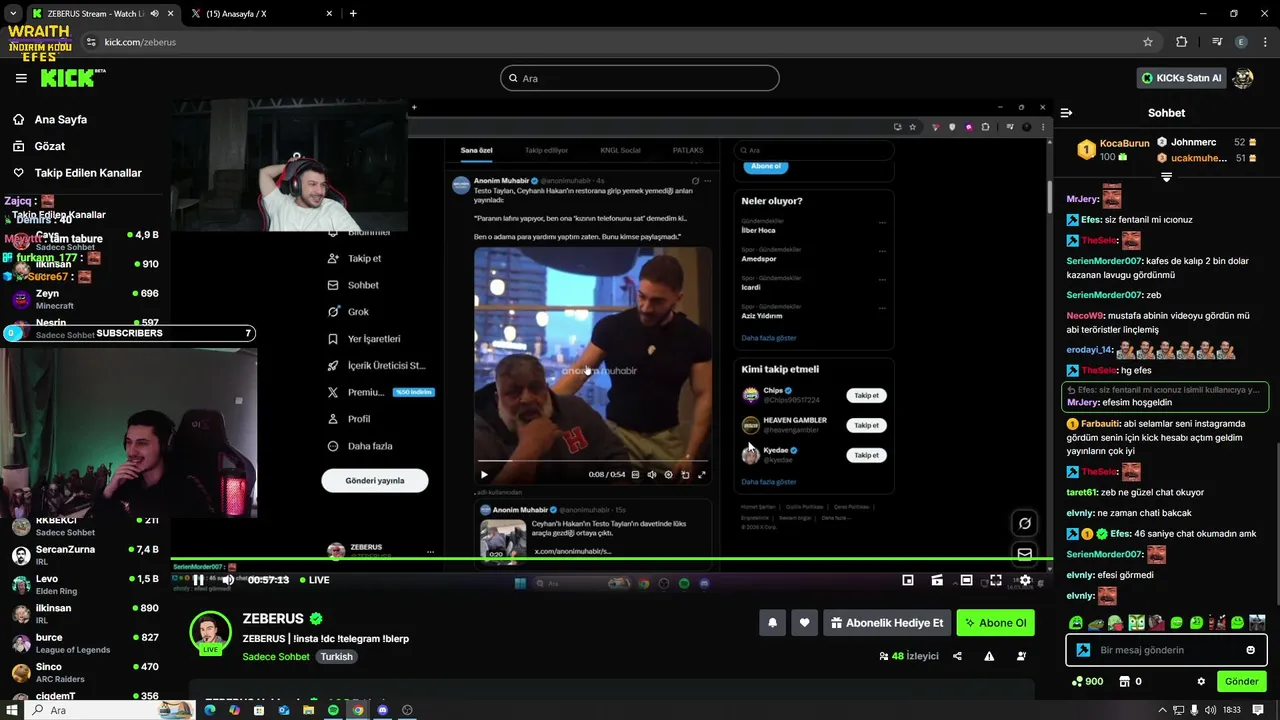Open the Levo Elden Ring channel
The height and width of the screenshot is (720, 1280).
coord(85,585)
